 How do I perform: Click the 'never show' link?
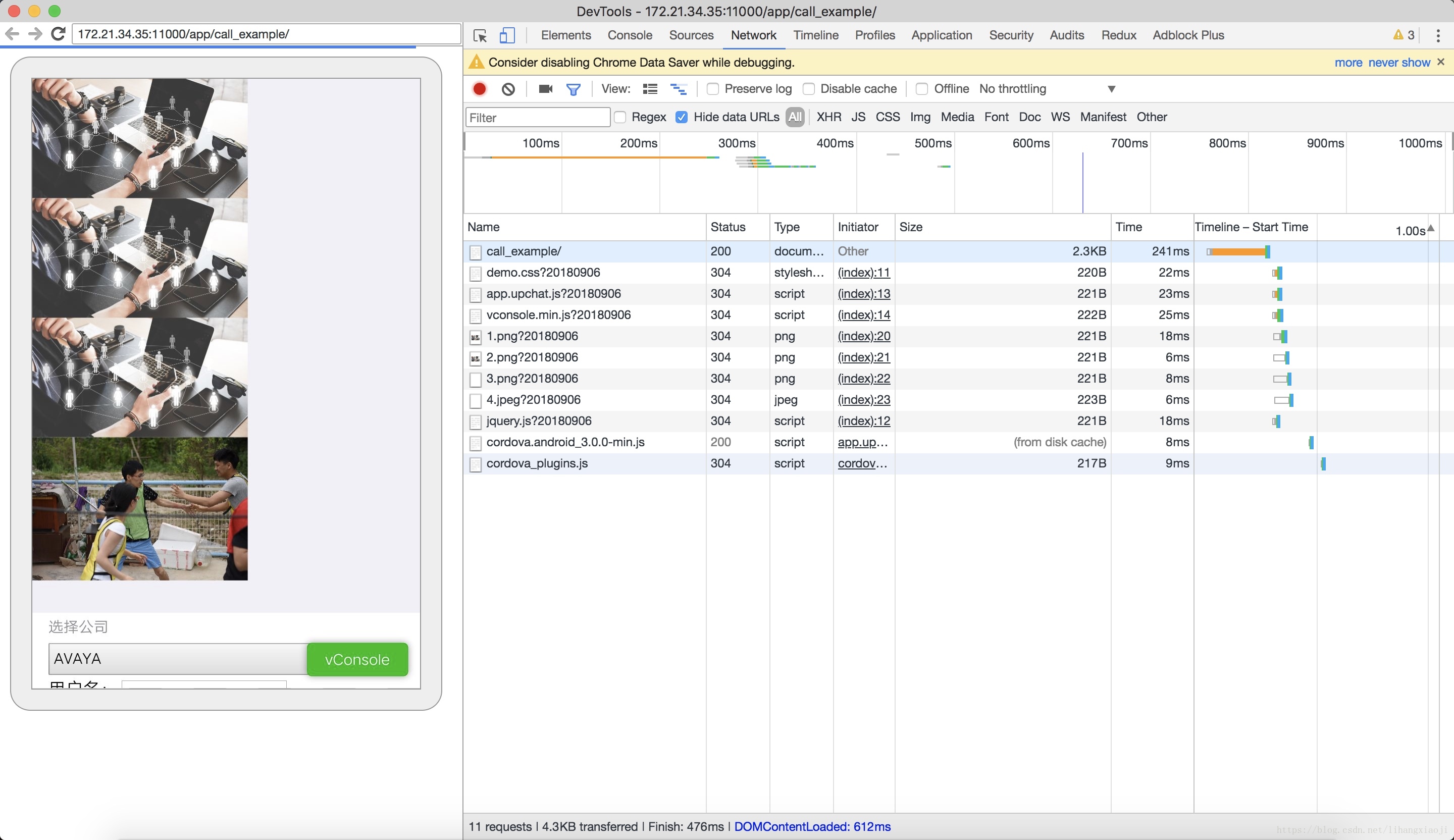pyautogui.click(x=1398, y=62)
